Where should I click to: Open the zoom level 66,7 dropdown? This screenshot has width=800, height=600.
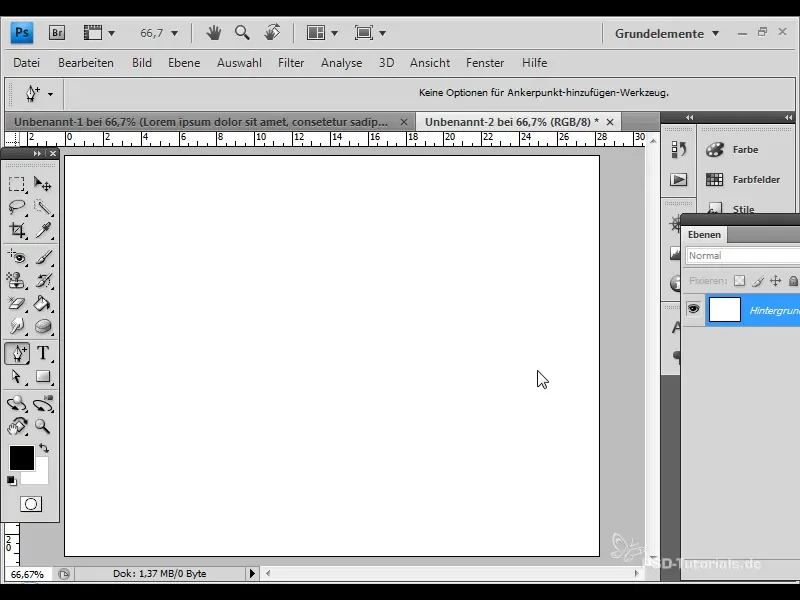[x=174, y=34]
